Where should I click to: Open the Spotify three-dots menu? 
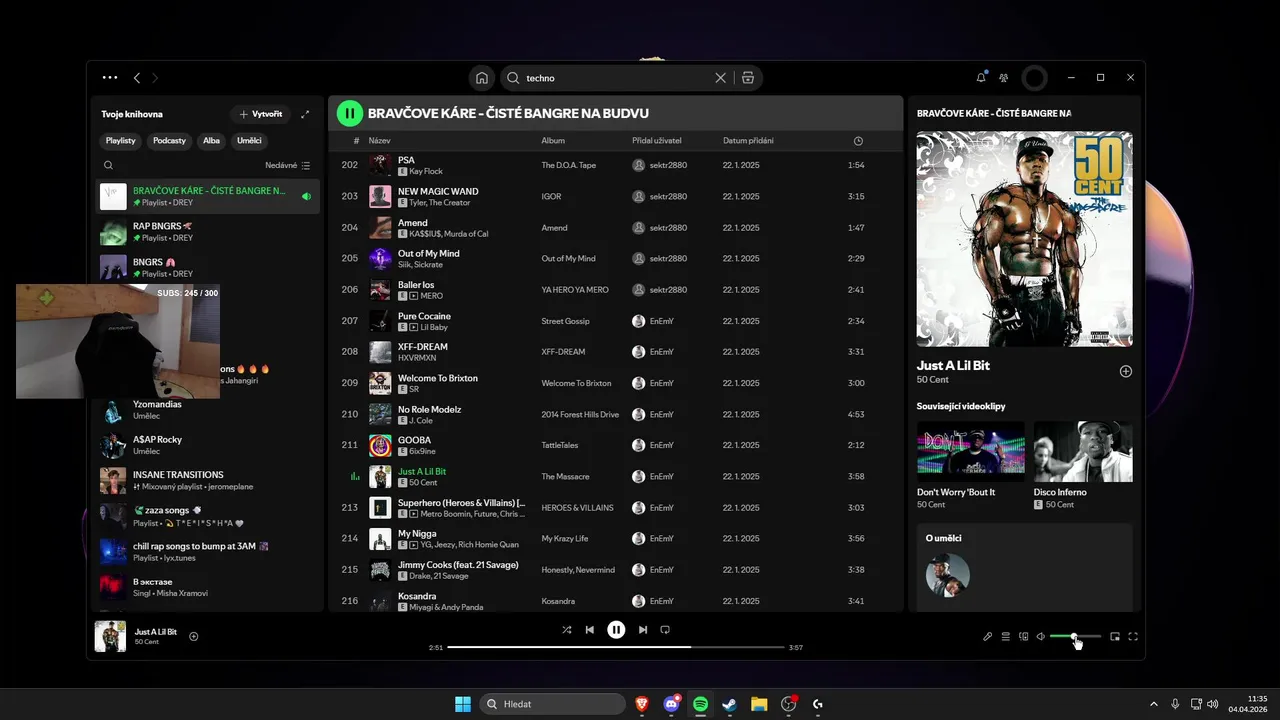click(110, 77)
